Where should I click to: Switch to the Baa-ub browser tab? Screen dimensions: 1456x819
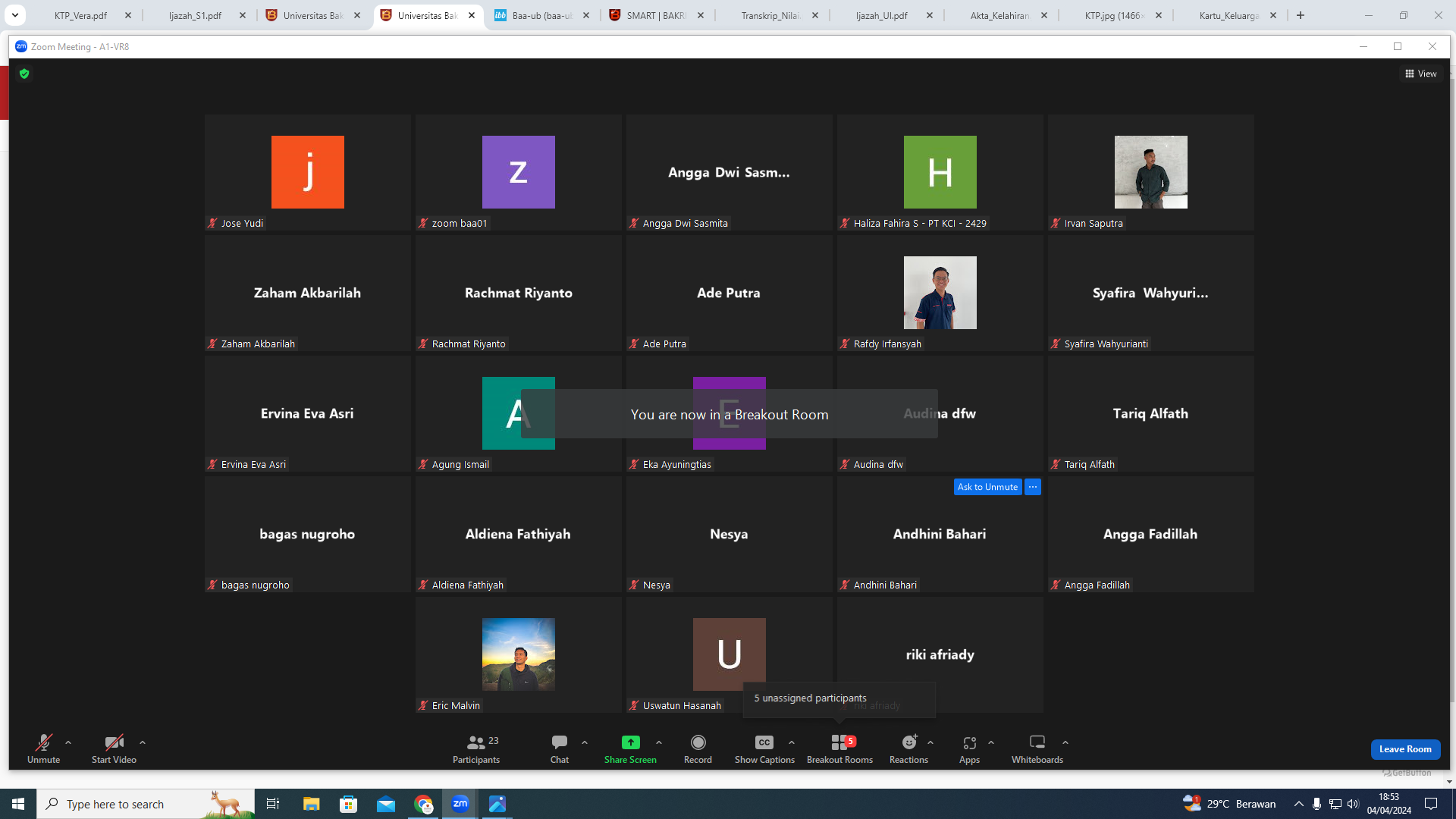(x=542, y=15)
